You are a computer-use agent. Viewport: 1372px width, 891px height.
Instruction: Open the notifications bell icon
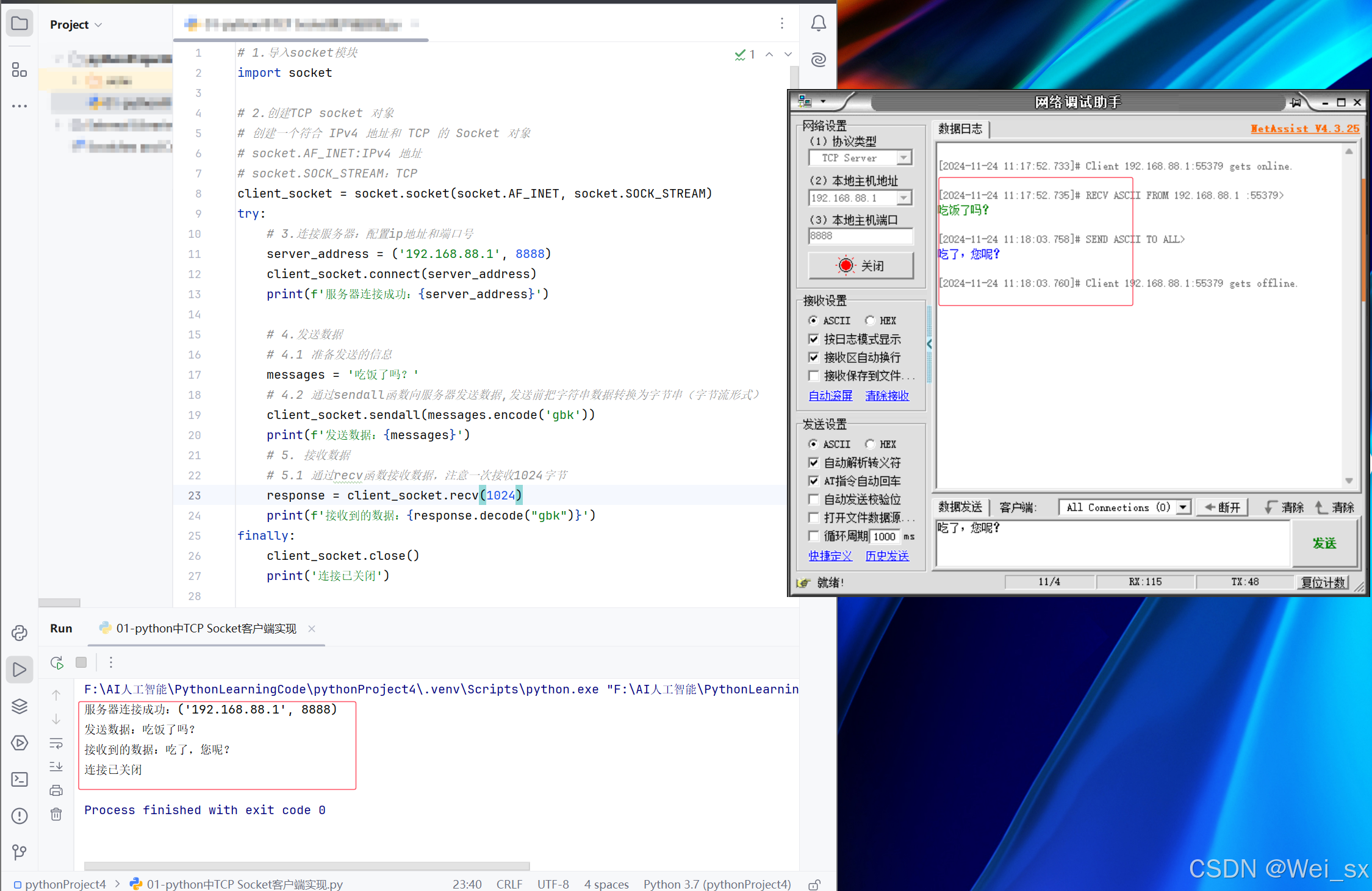click(x=818, y=23)
